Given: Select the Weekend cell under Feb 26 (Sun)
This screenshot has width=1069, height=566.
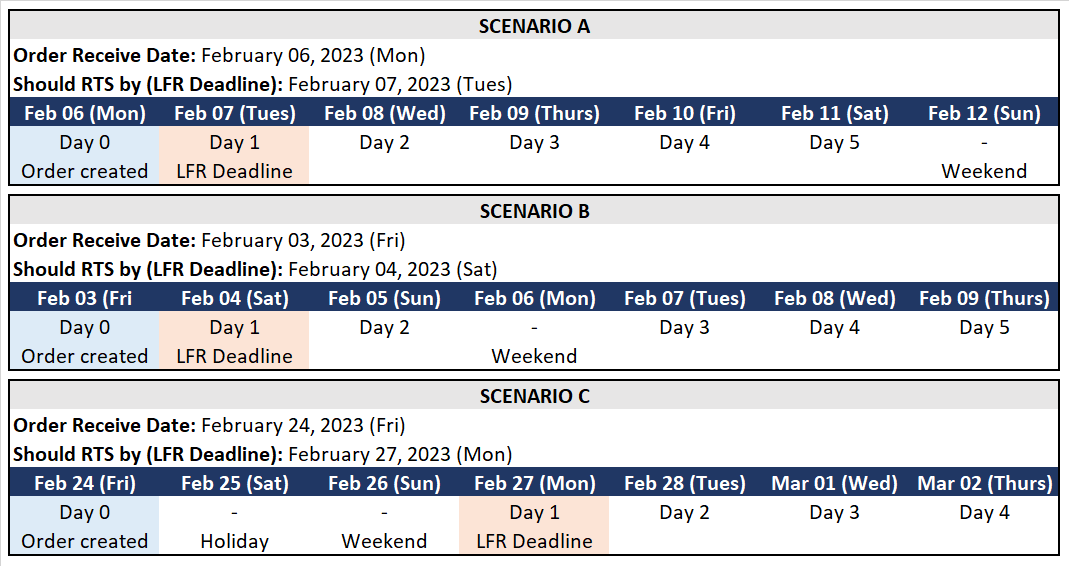Looking at the screenshot, I should click(385, 526).
